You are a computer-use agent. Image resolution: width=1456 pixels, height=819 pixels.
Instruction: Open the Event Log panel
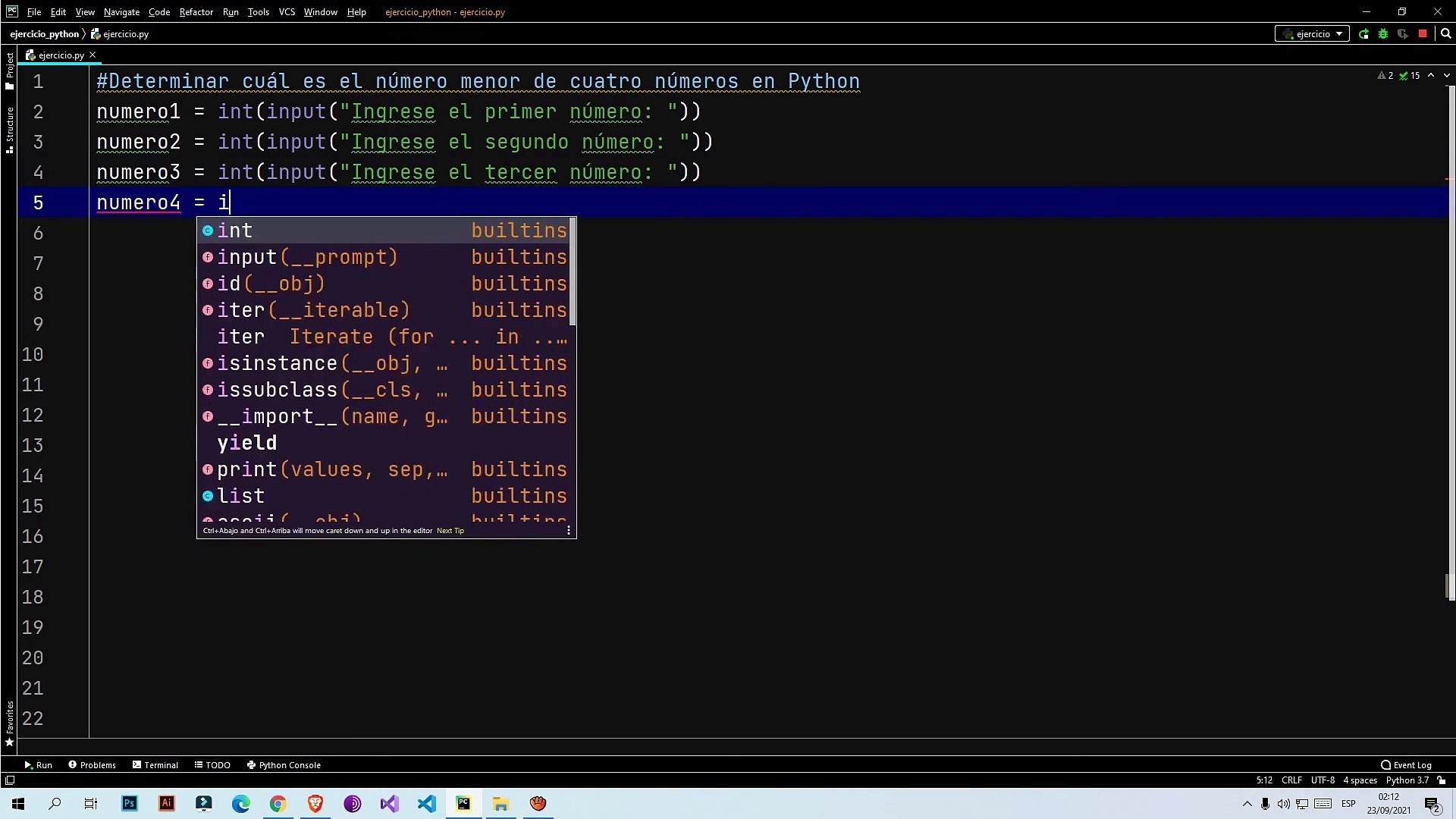[x=1407, y=764]
